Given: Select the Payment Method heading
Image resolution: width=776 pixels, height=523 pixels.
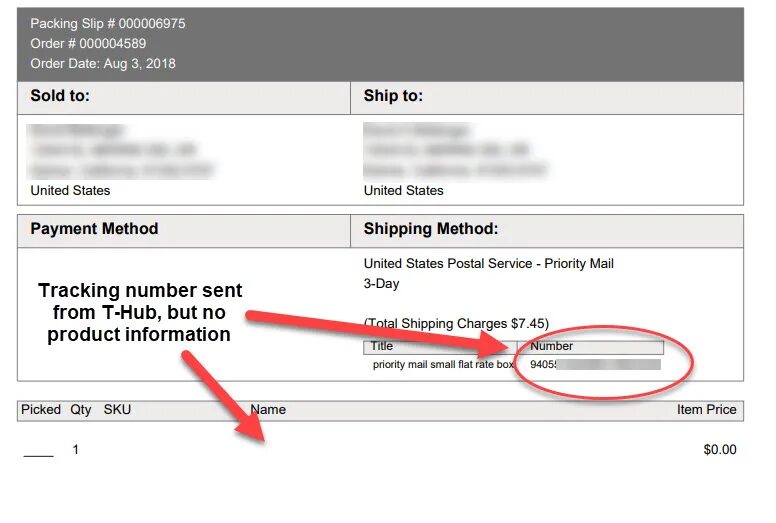Looking at the screenshot, I should coord(95,229).
